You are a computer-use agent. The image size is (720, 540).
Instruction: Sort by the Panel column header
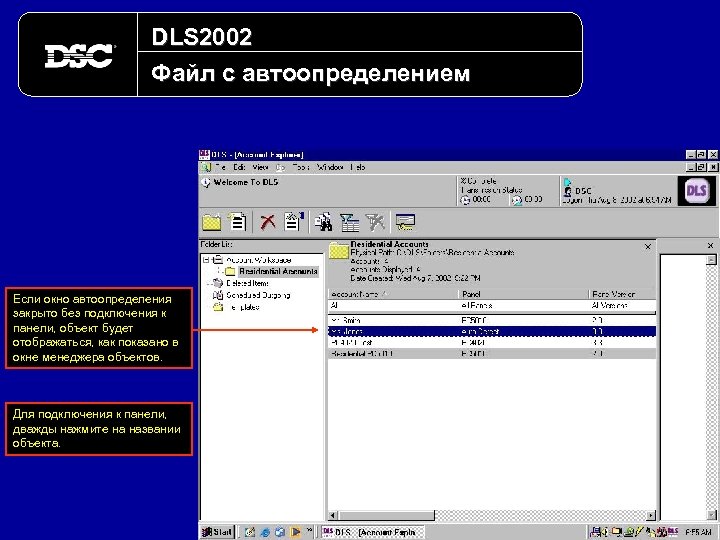[x=523, y=294]
